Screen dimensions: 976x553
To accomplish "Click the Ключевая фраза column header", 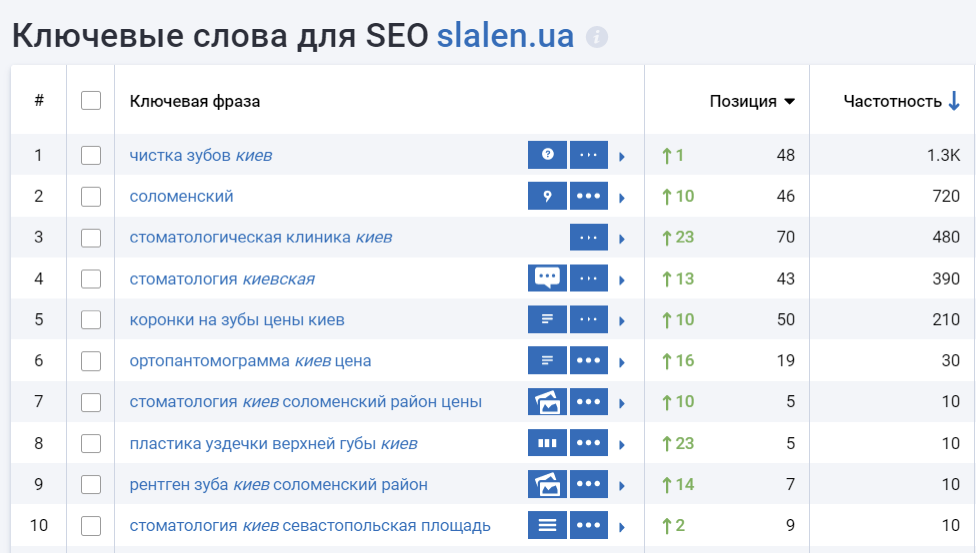I will click(x=195, y=101).
